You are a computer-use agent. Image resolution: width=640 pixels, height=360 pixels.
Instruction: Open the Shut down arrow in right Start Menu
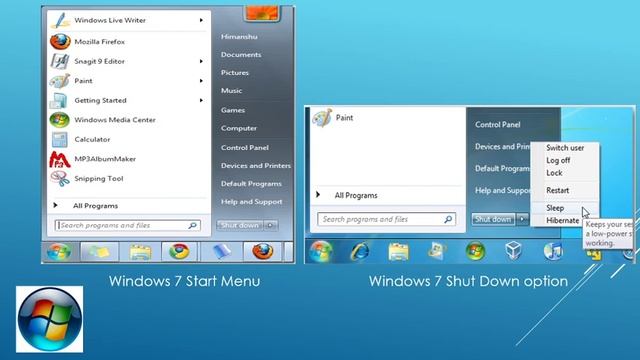click(522, 219)
